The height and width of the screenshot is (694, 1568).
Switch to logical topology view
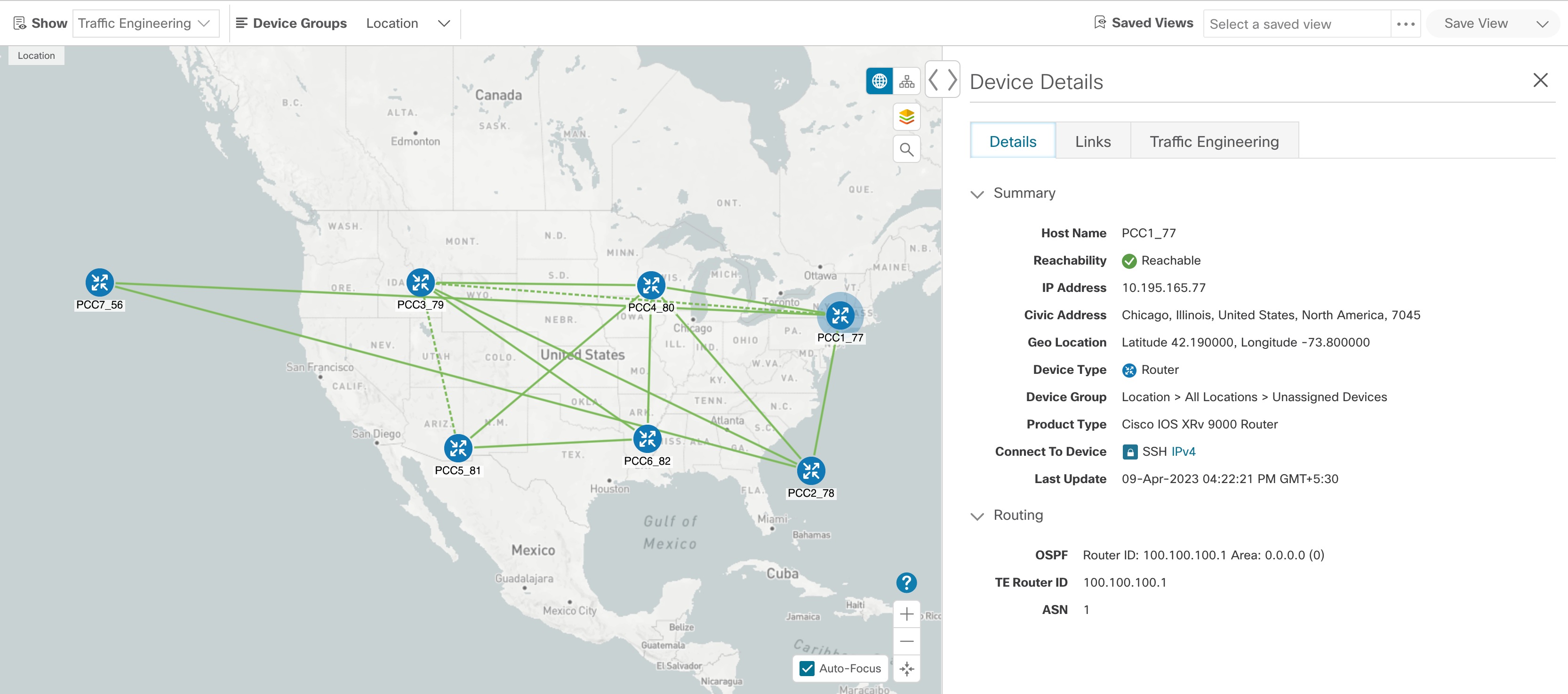pos(906,80)
